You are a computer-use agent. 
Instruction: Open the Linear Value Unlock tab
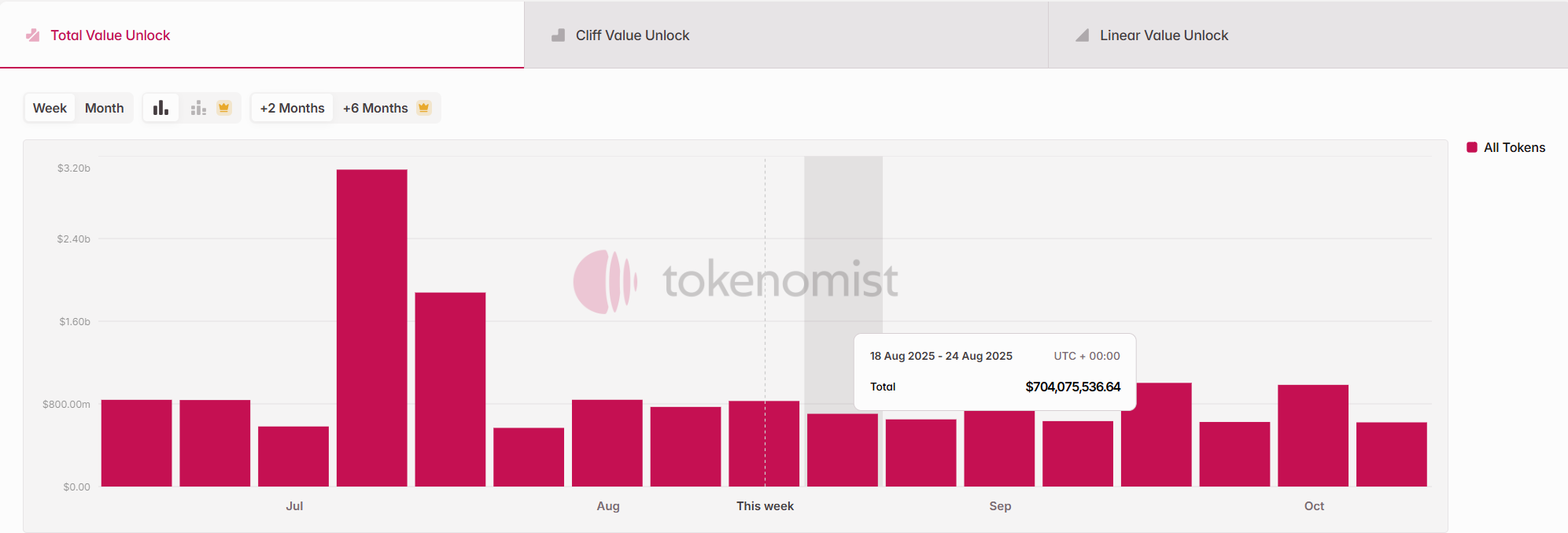(1308, 35)
